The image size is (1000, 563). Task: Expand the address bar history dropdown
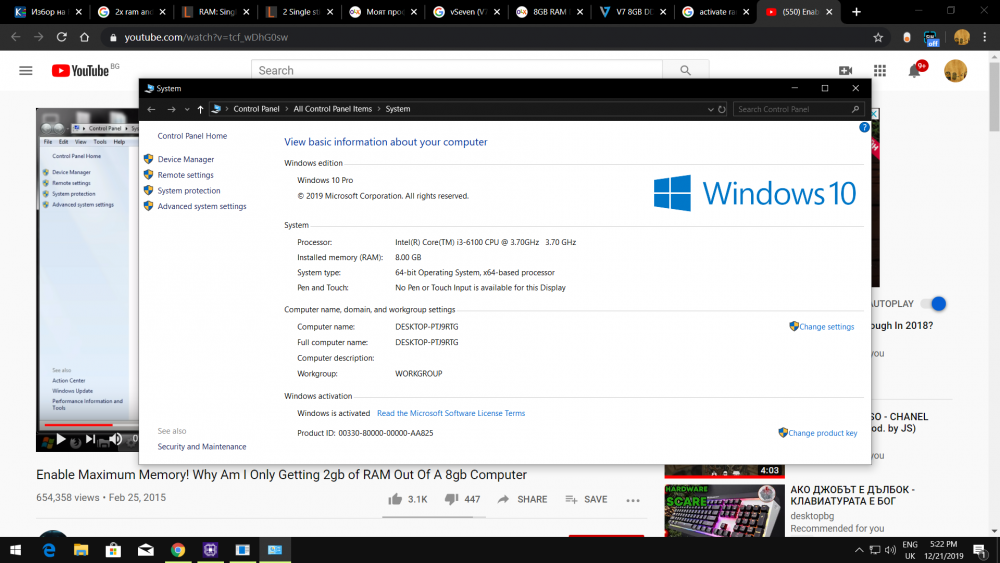[710, 109]
